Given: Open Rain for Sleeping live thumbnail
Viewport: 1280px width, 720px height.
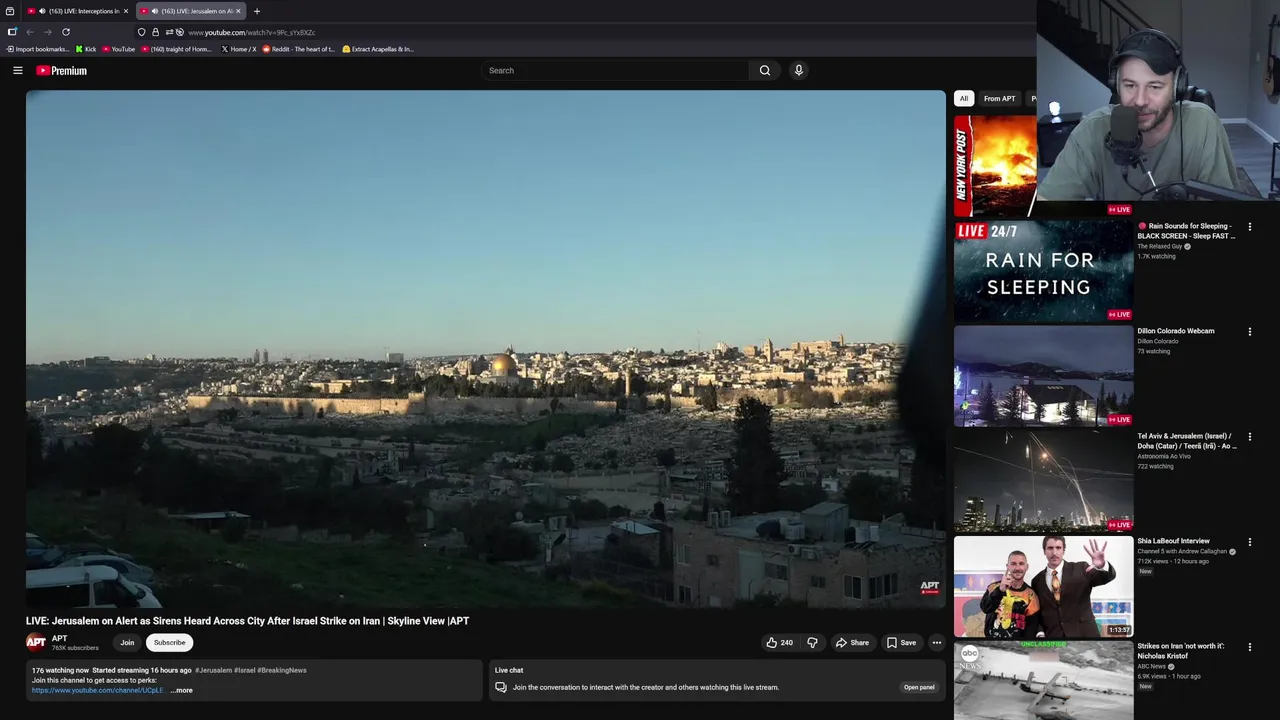Looking at the screenshot, I should coord(1043,271).
